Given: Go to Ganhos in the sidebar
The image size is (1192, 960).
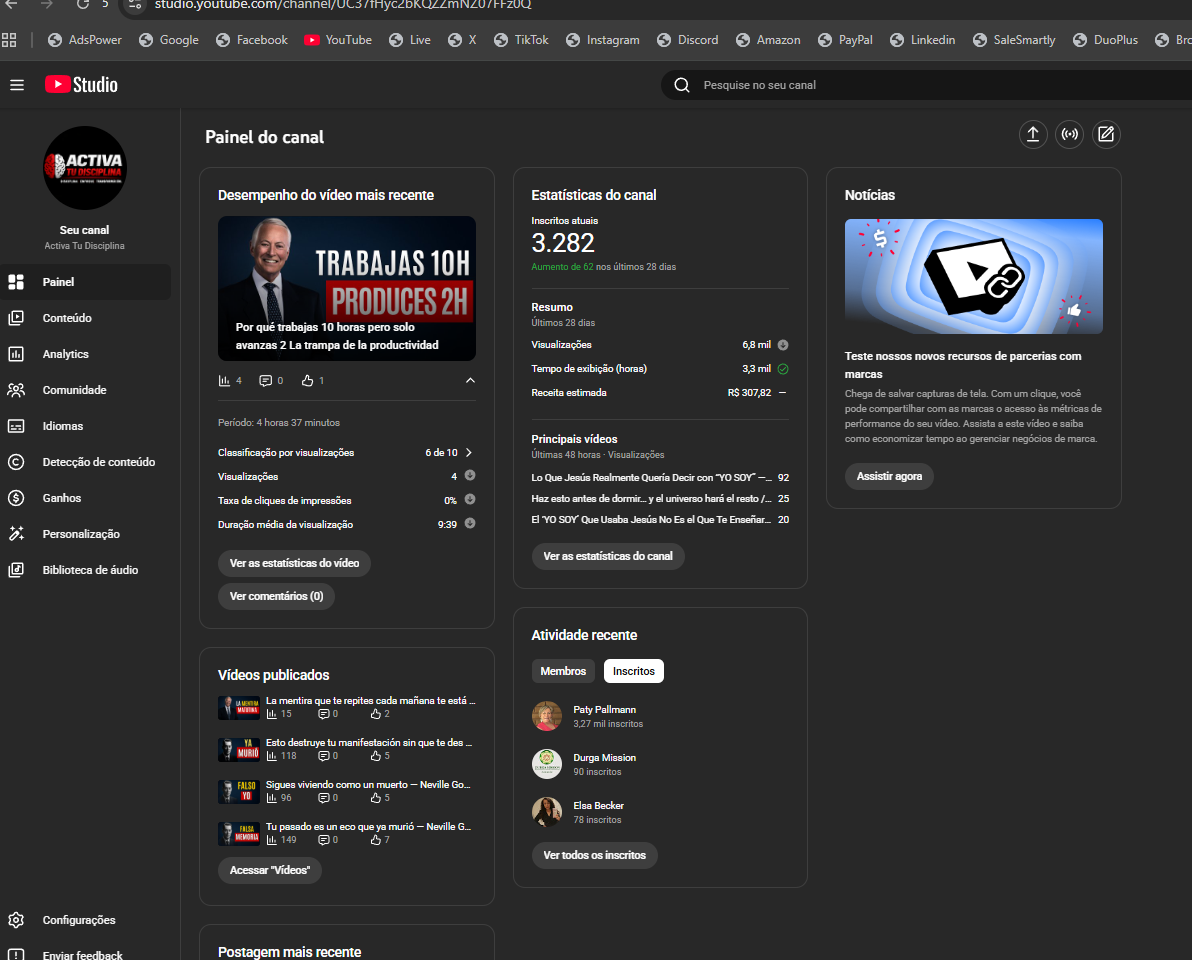Looking at the screenshot, I should click(62, 498).
